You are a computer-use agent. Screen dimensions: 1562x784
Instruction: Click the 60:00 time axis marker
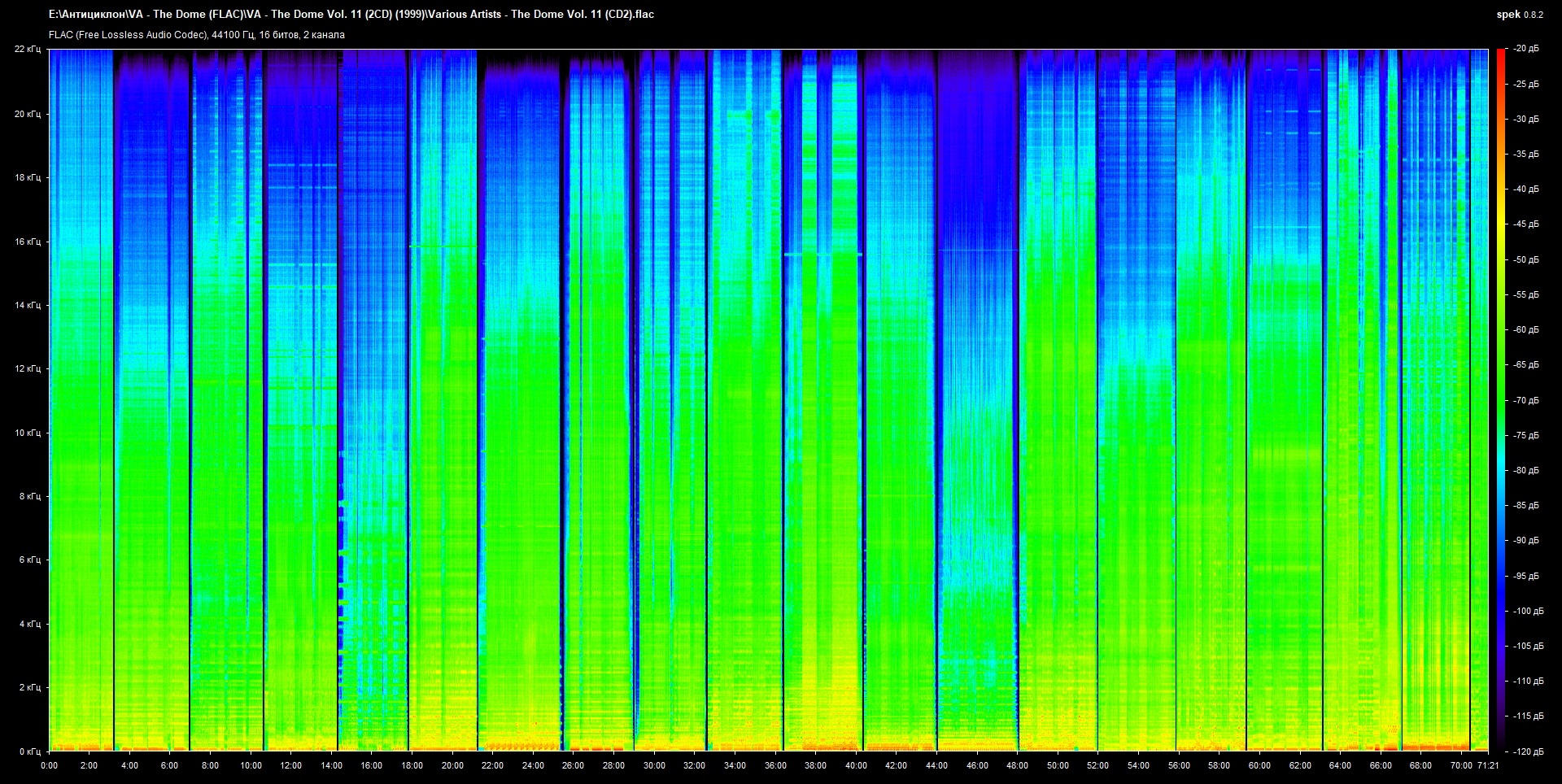coord(1259,765)
